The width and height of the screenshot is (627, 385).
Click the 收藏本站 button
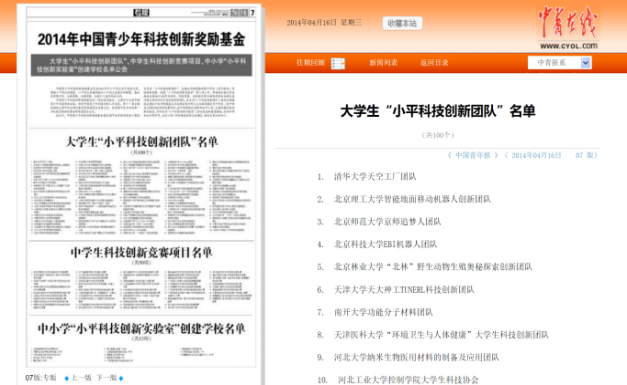[x=402, y=23]
